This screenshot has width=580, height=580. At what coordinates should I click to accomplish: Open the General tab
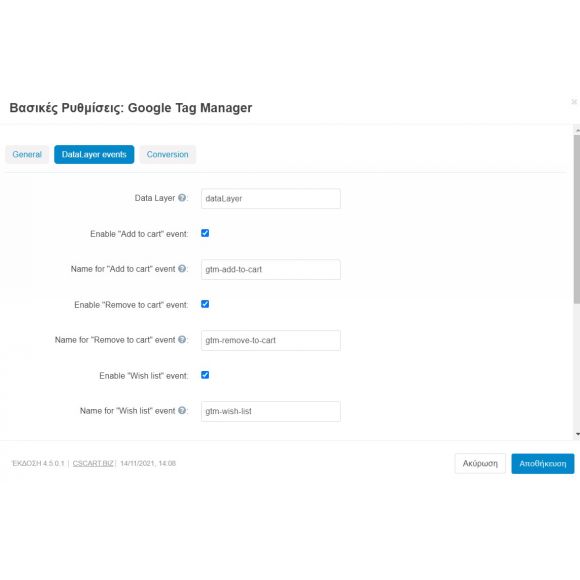(x=27, y=154)
